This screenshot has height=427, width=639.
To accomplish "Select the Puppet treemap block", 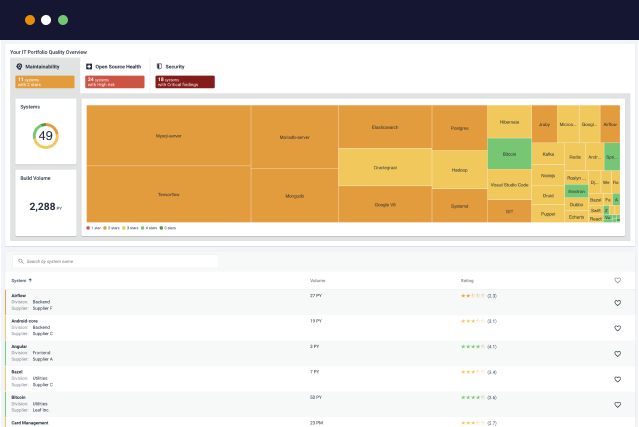I will (x=548, y=214).
